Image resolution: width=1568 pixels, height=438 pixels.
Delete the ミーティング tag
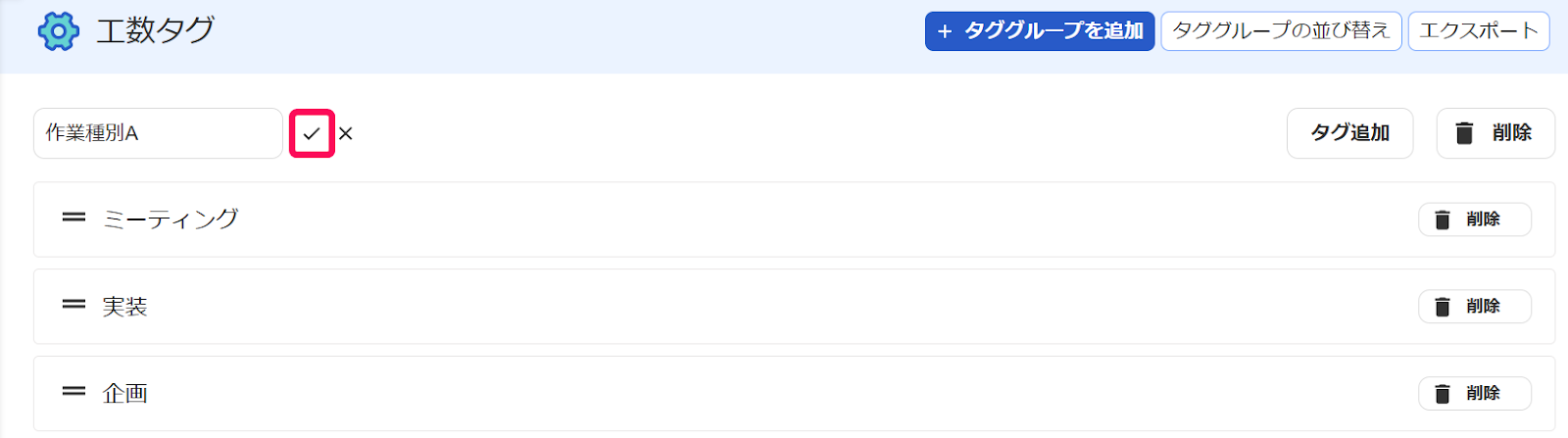click(1473, 219)
